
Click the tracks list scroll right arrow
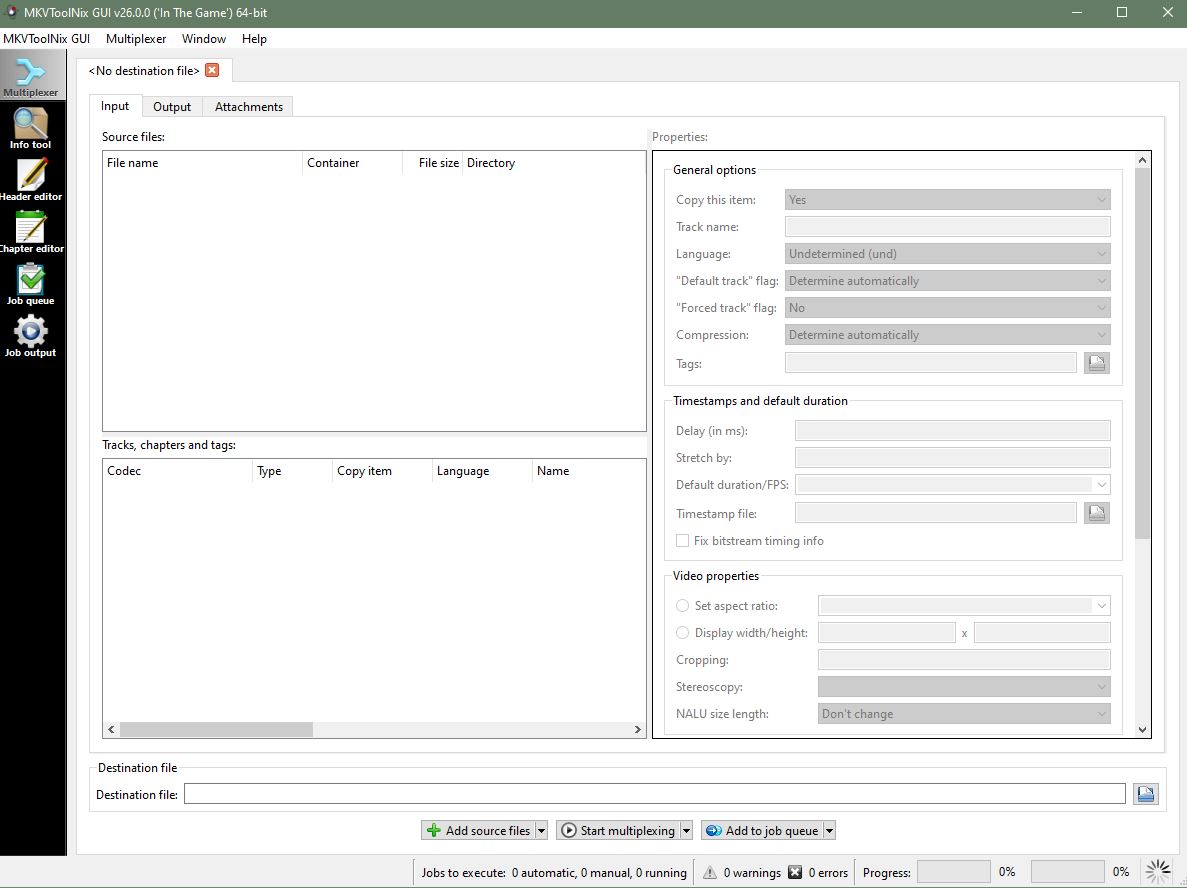[637, 729]
